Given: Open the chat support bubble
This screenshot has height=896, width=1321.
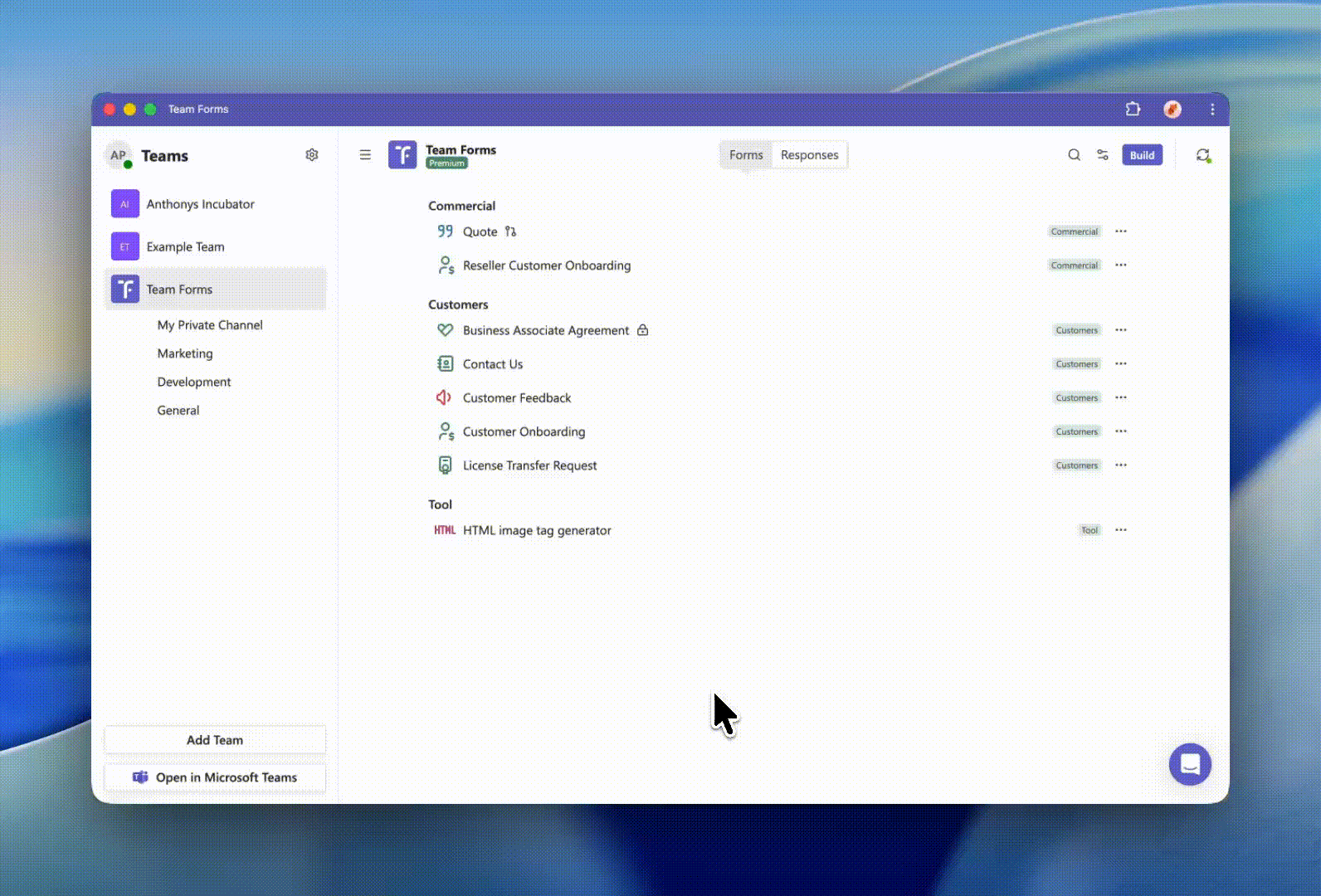Looking at the screenshot, I should 1190,764.
